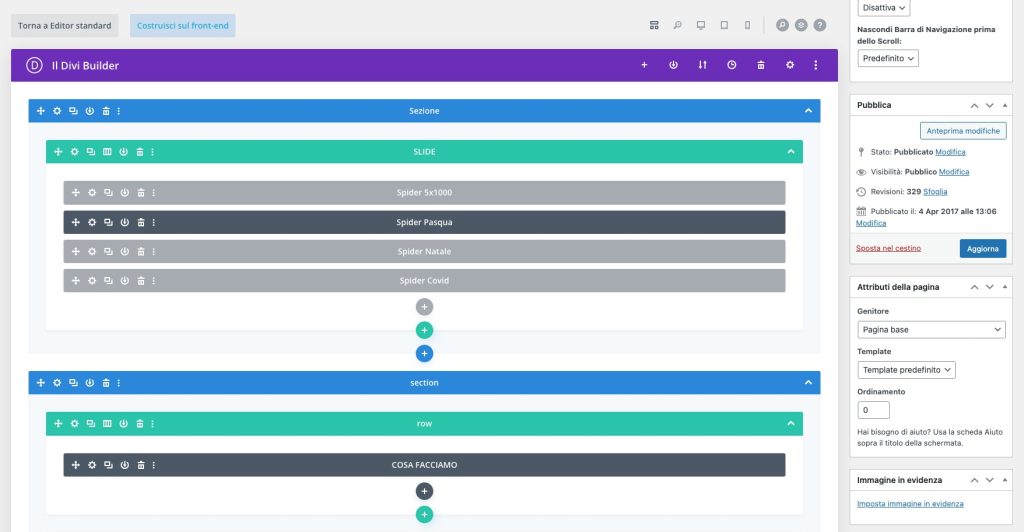Duplicate the Sezione section
Image resolution: width=1024 pixels, height=532 pixels.
pyautogui.click(x=73, y=111)
